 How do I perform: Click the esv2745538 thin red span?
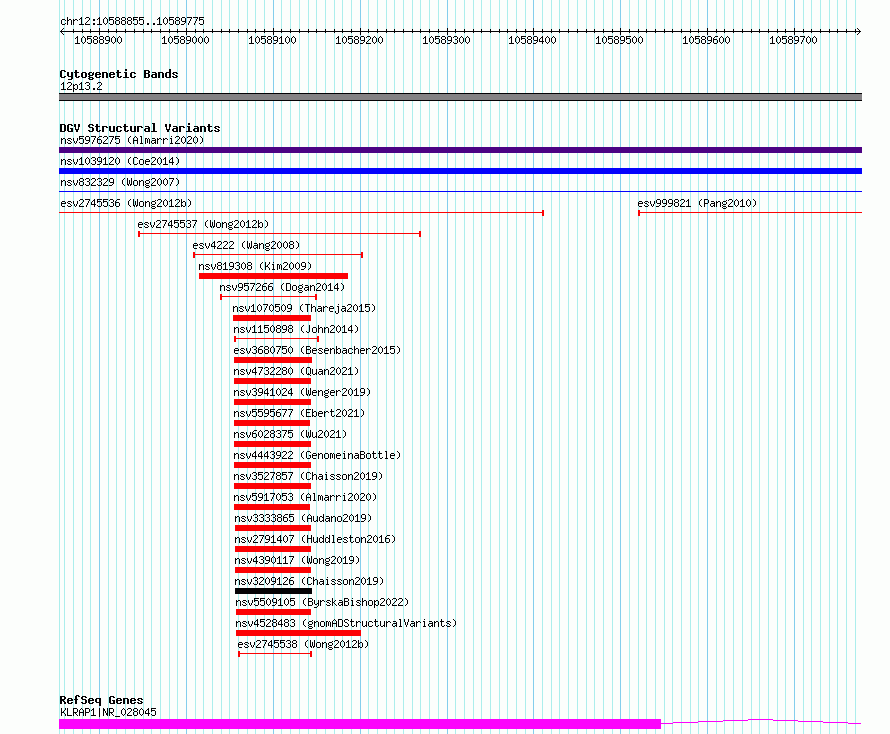[x=275, y=654]
